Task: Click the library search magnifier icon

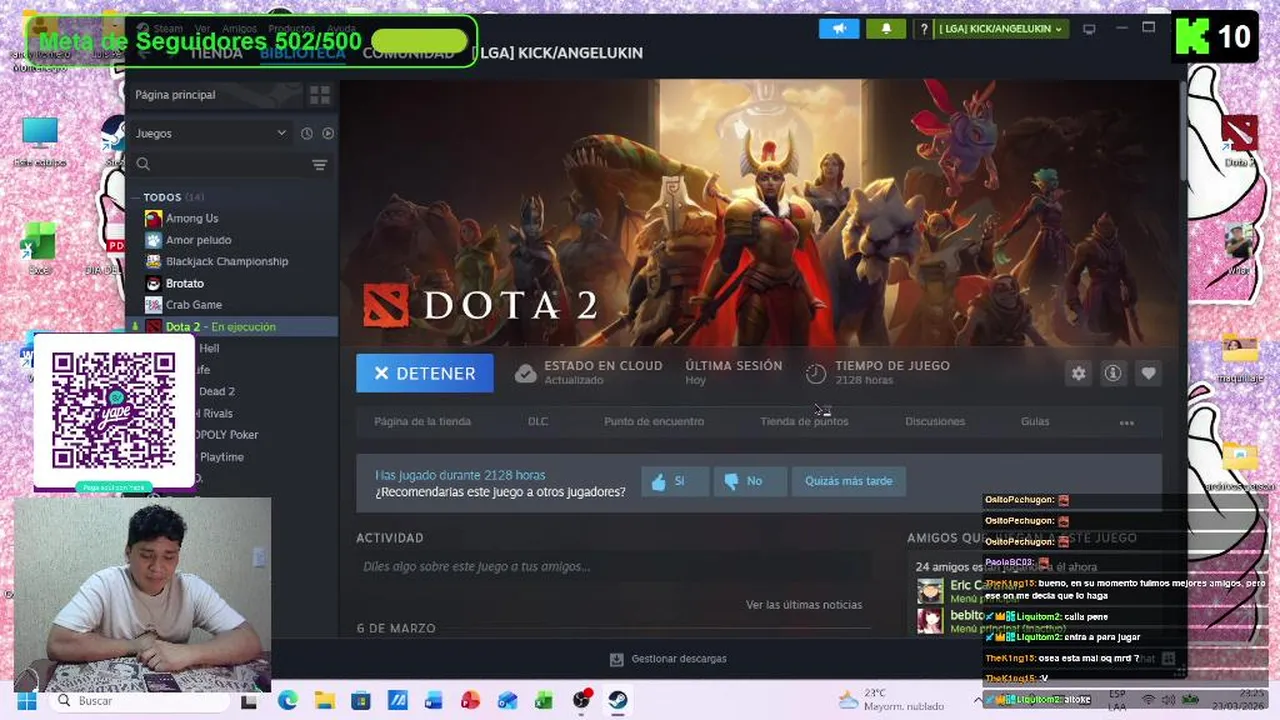Action: tap(143, 164)
